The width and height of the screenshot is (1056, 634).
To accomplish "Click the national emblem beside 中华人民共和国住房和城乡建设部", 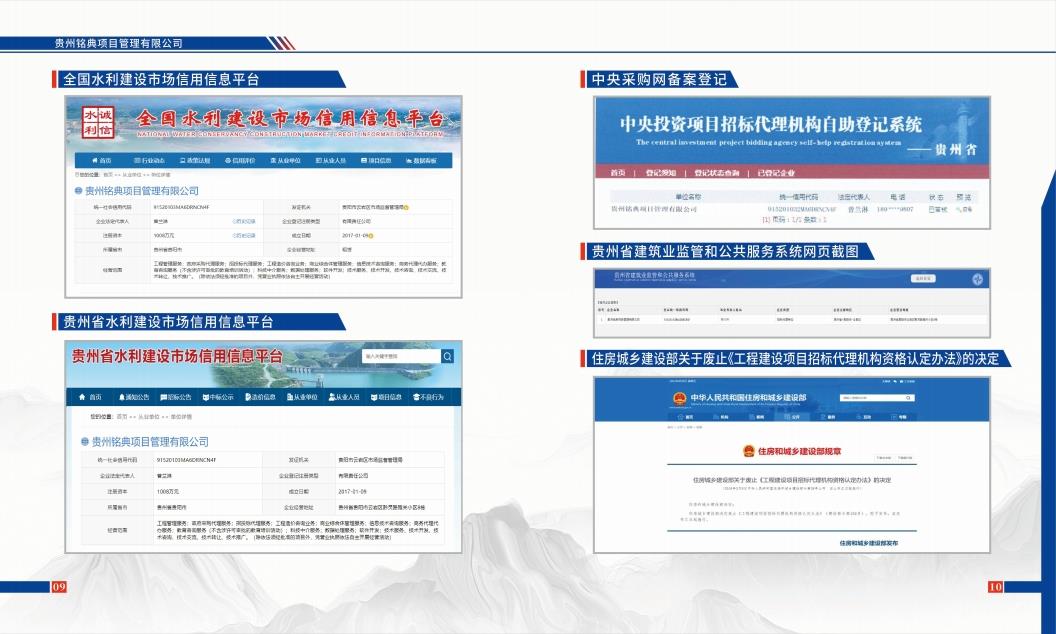I will pos(680,398).
